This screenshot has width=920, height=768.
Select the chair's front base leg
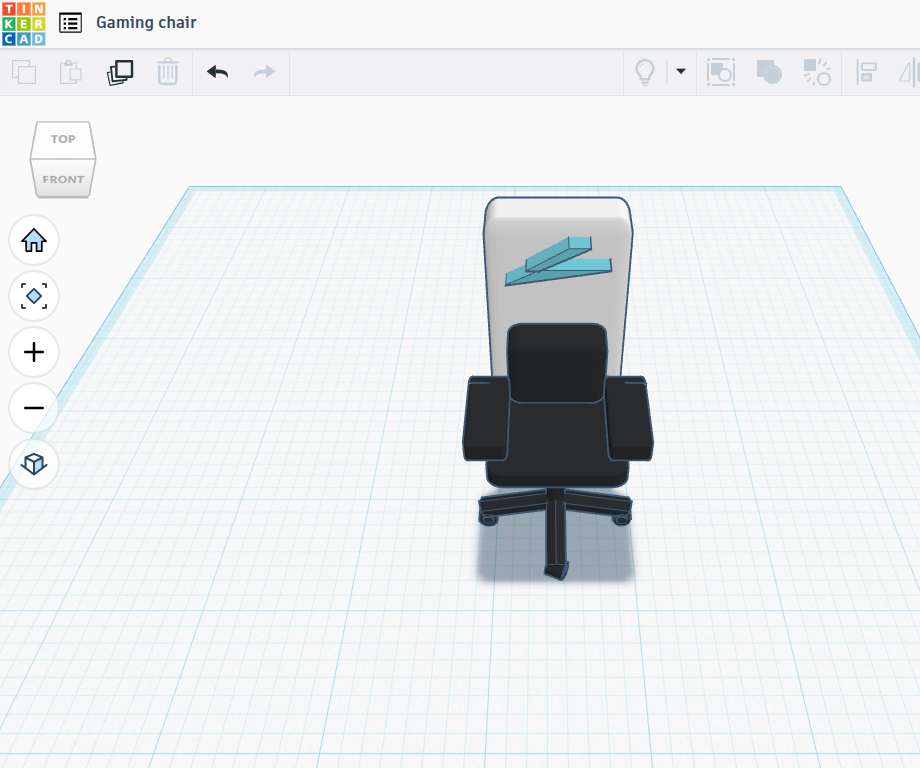pos(556,537)
